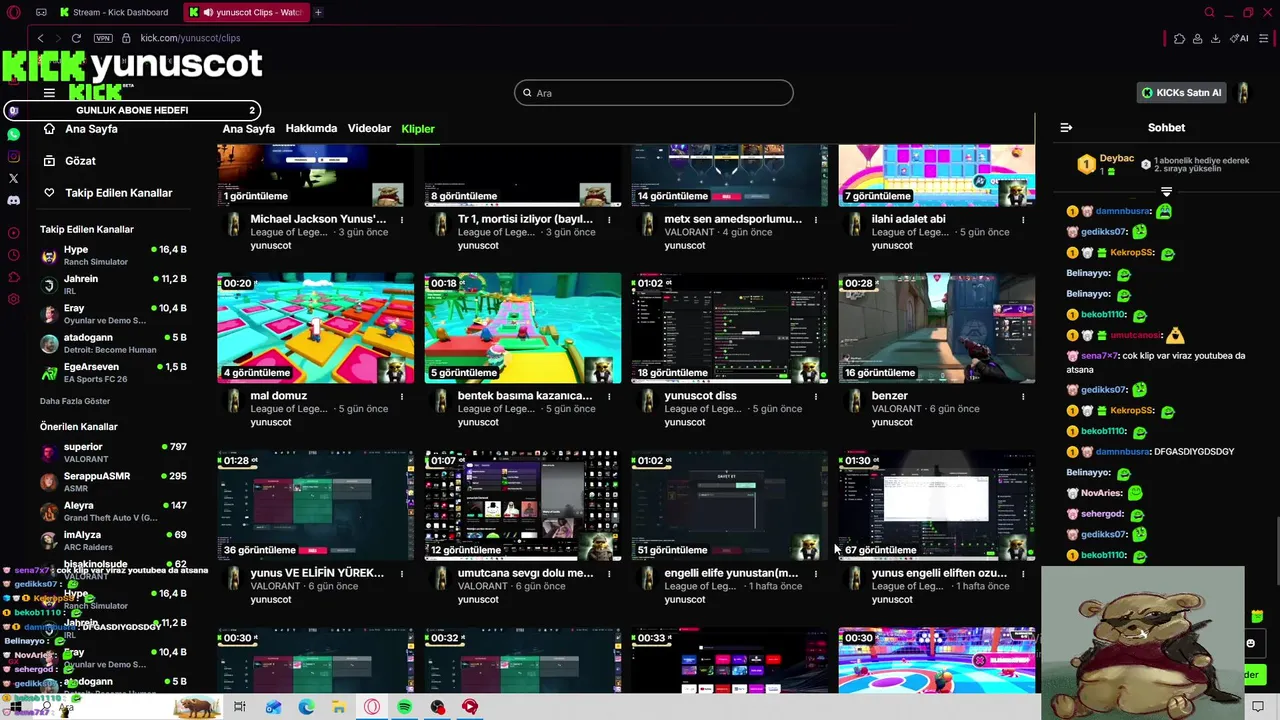Screen dimensions: 1280x720
Task: Click the Günlük Abone Hedefi progress bar
Action: point(133,110)
